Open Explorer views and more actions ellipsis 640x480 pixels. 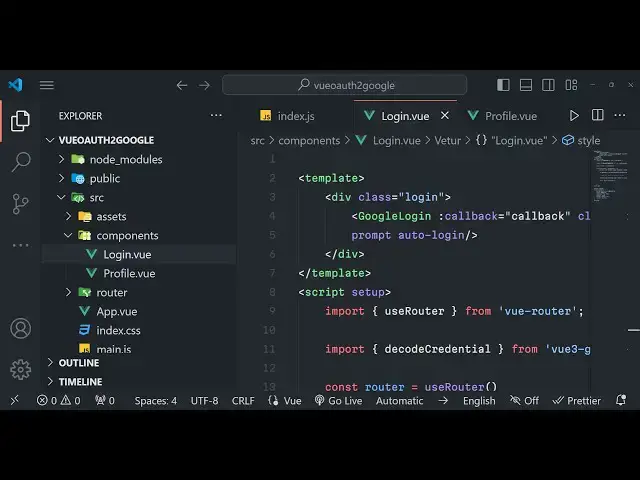pyautogui.click(x=216, y=116)
